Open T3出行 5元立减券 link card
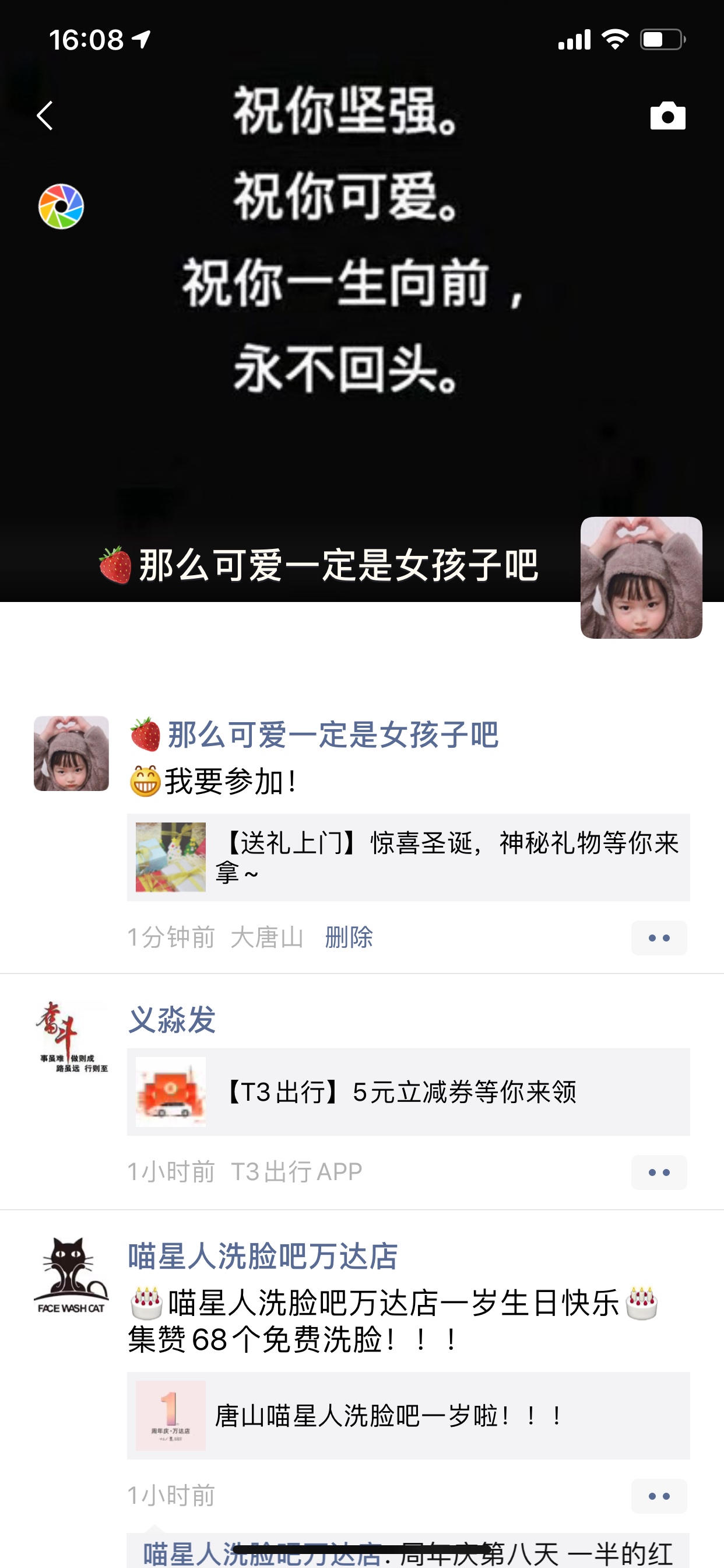This screenshot has height=1568, width=724. tap(408, 1092)
